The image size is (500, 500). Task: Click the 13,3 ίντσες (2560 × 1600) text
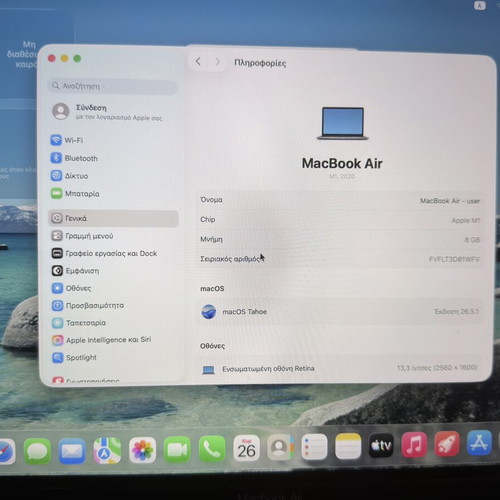437,368
